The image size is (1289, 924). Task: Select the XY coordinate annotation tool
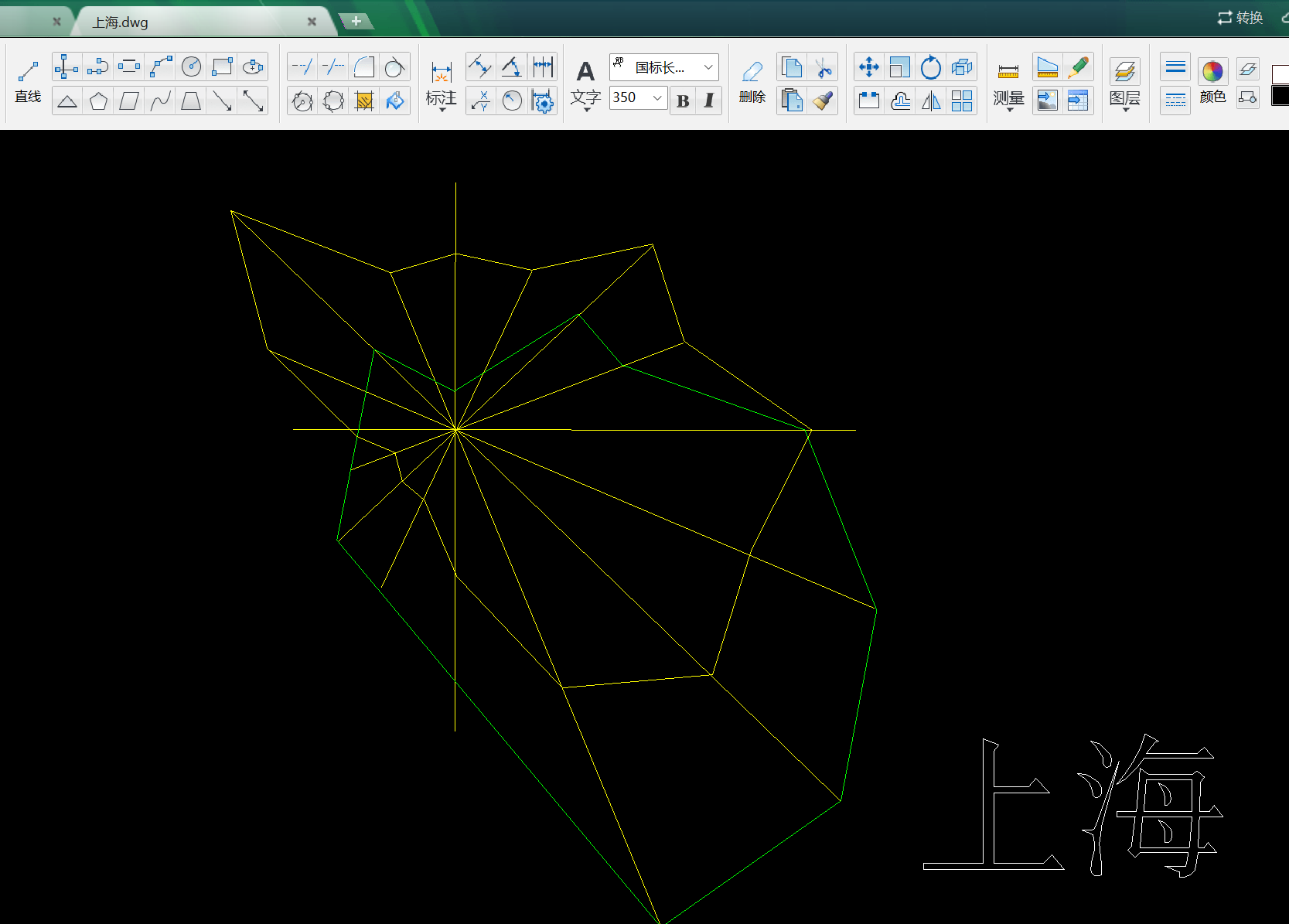[480, 101]
